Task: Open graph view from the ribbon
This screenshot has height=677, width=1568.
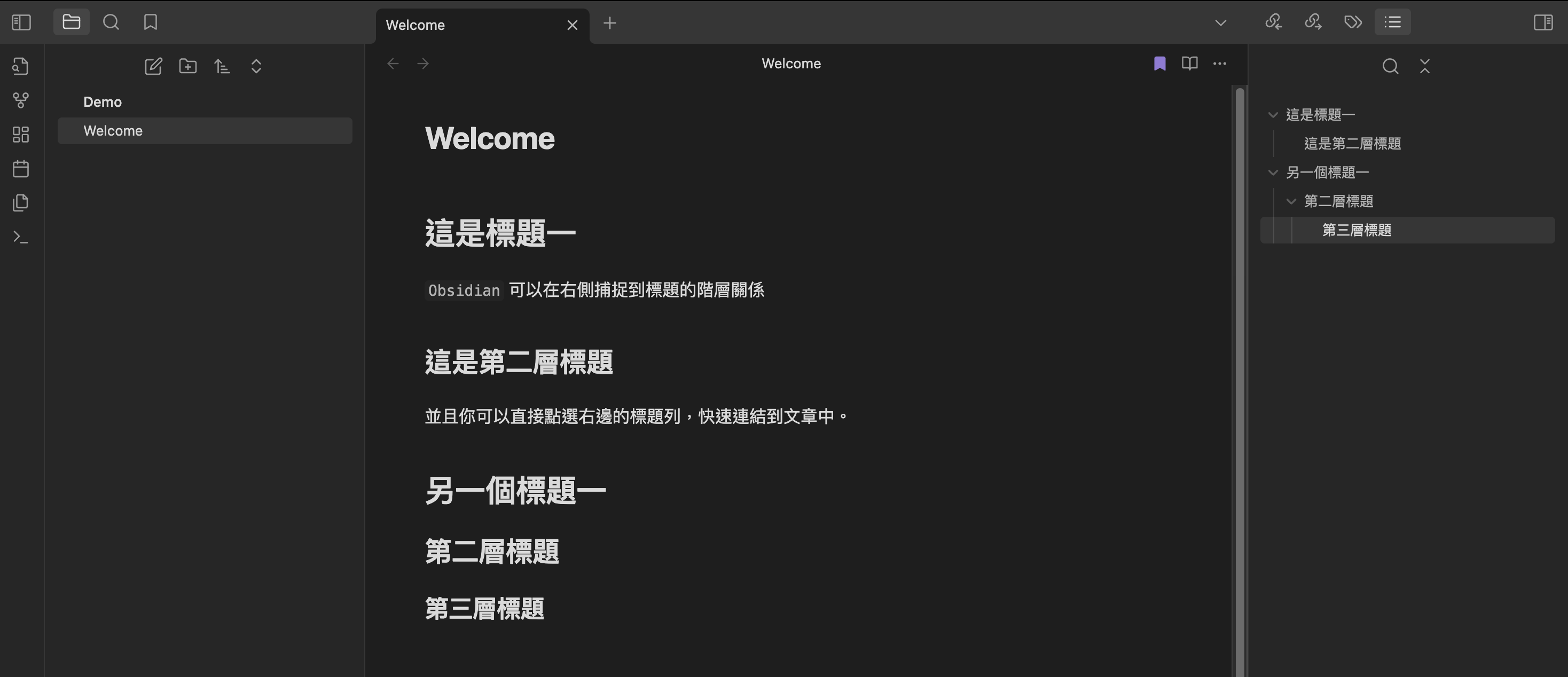Action: tap(21, 100)
